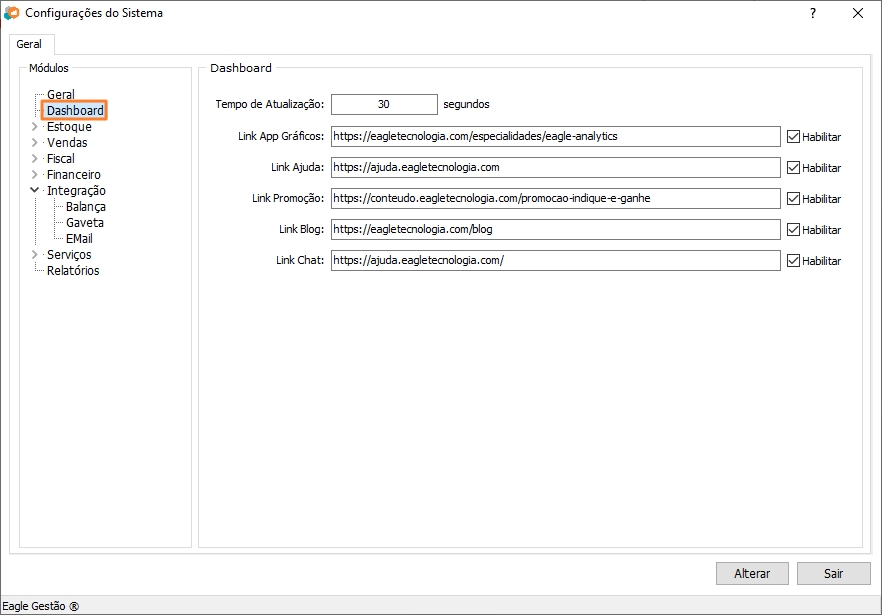Toggle Habilitar checkbox for Link Blog

tap(794, 230)
